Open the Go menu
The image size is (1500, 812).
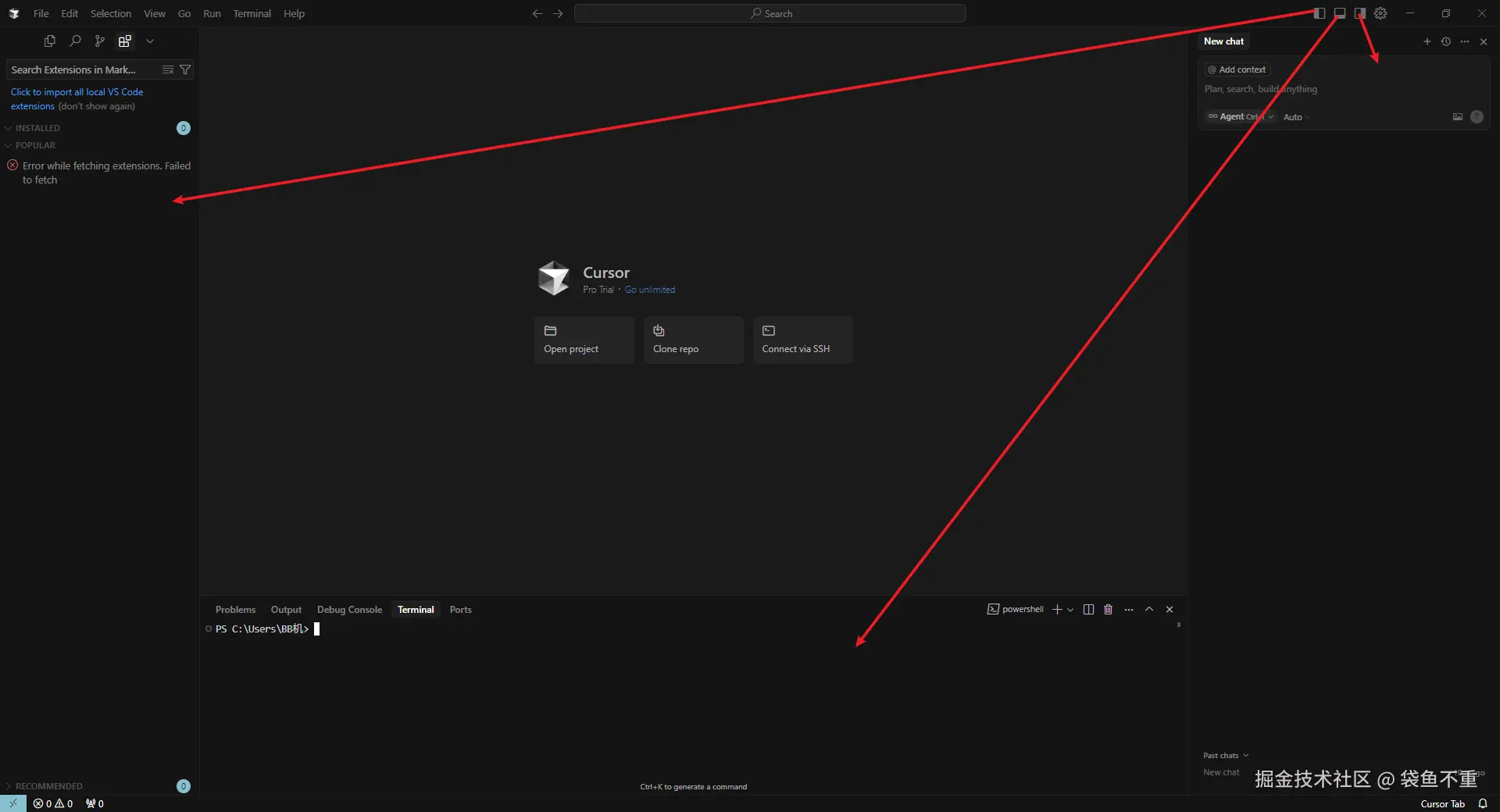click(184, 13)
